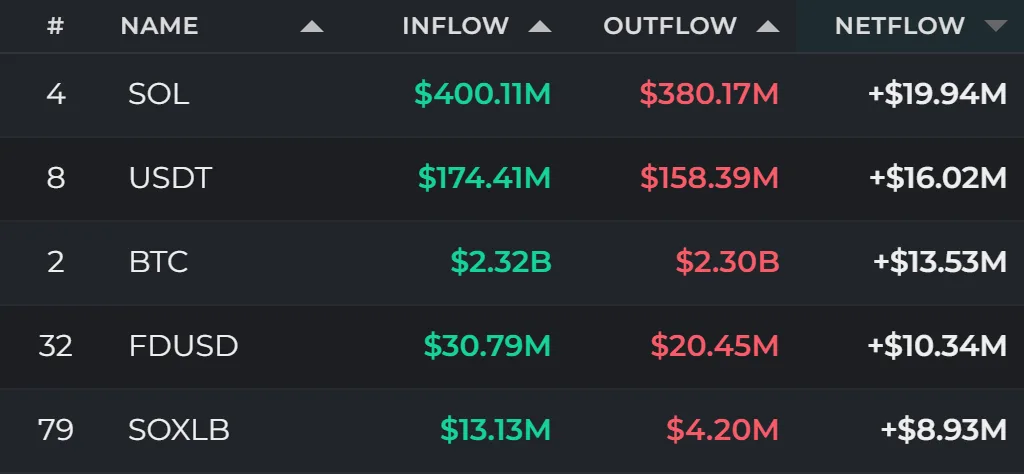Image resolution: width=1024 pixels, height=474 pixels.
Task: Select SOXLB netflow +$8.93M
Action: pyautogui.click(x=944, y=430)
